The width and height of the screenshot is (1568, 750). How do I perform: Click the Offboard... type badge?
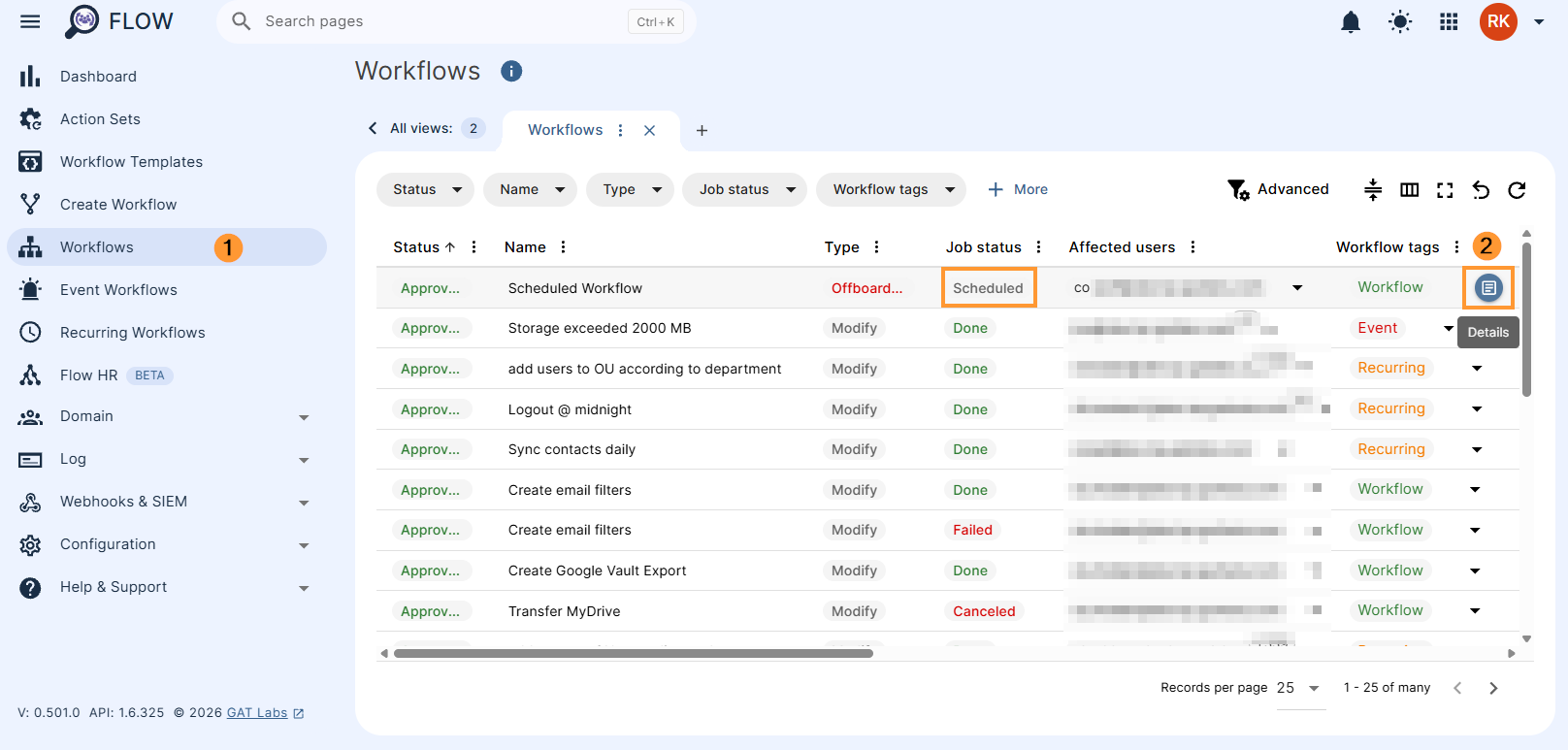pos(866,288)
